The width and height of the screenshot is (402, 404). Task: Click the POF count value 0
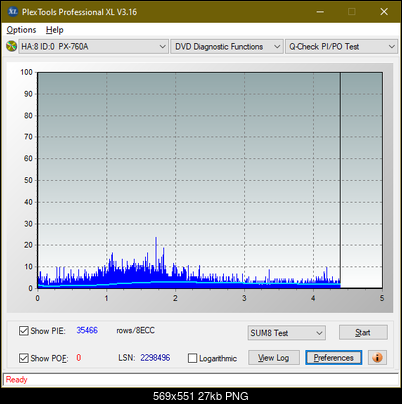pyautogui.click(x=79, y=358)
